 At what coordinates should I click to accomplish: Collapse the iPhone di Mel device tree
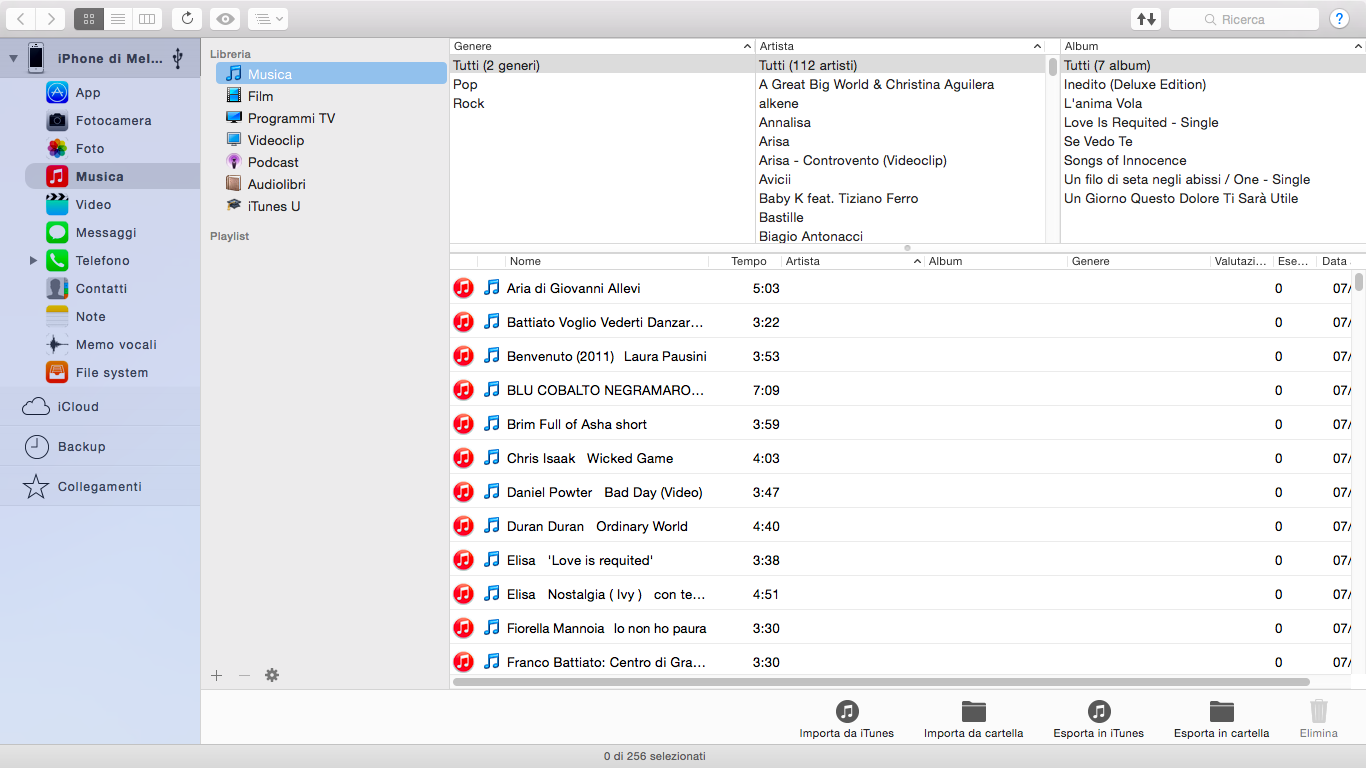13,59
